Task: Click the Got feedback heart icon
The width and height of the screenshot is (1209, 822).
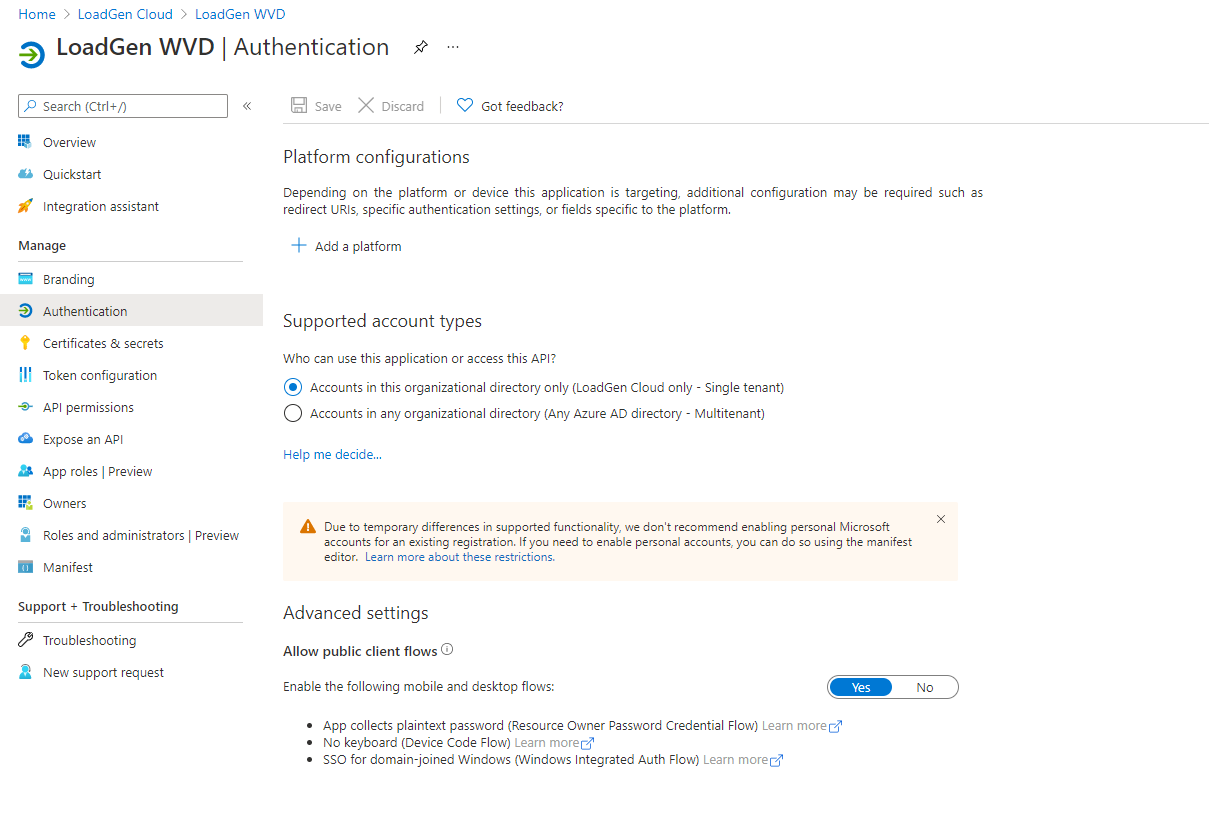Action: coord(465,106)
